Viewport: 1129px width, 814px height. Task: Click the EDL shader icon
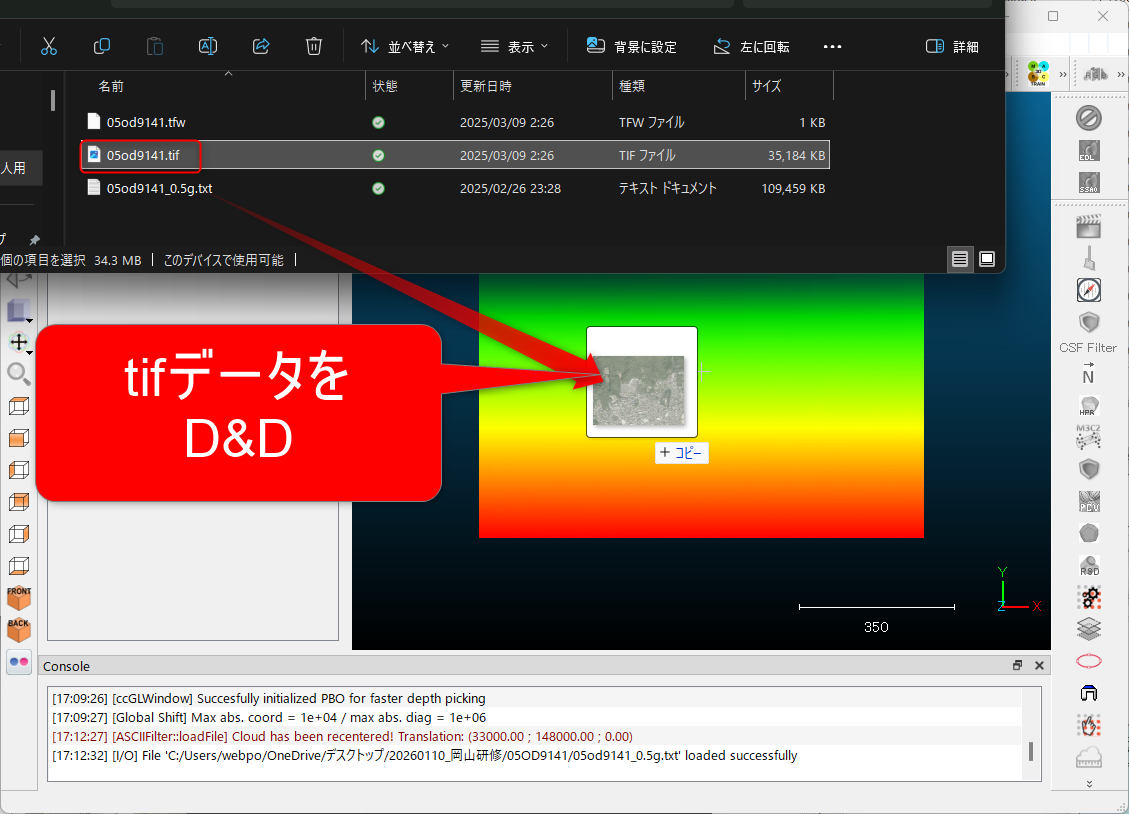pos(1088,152)
